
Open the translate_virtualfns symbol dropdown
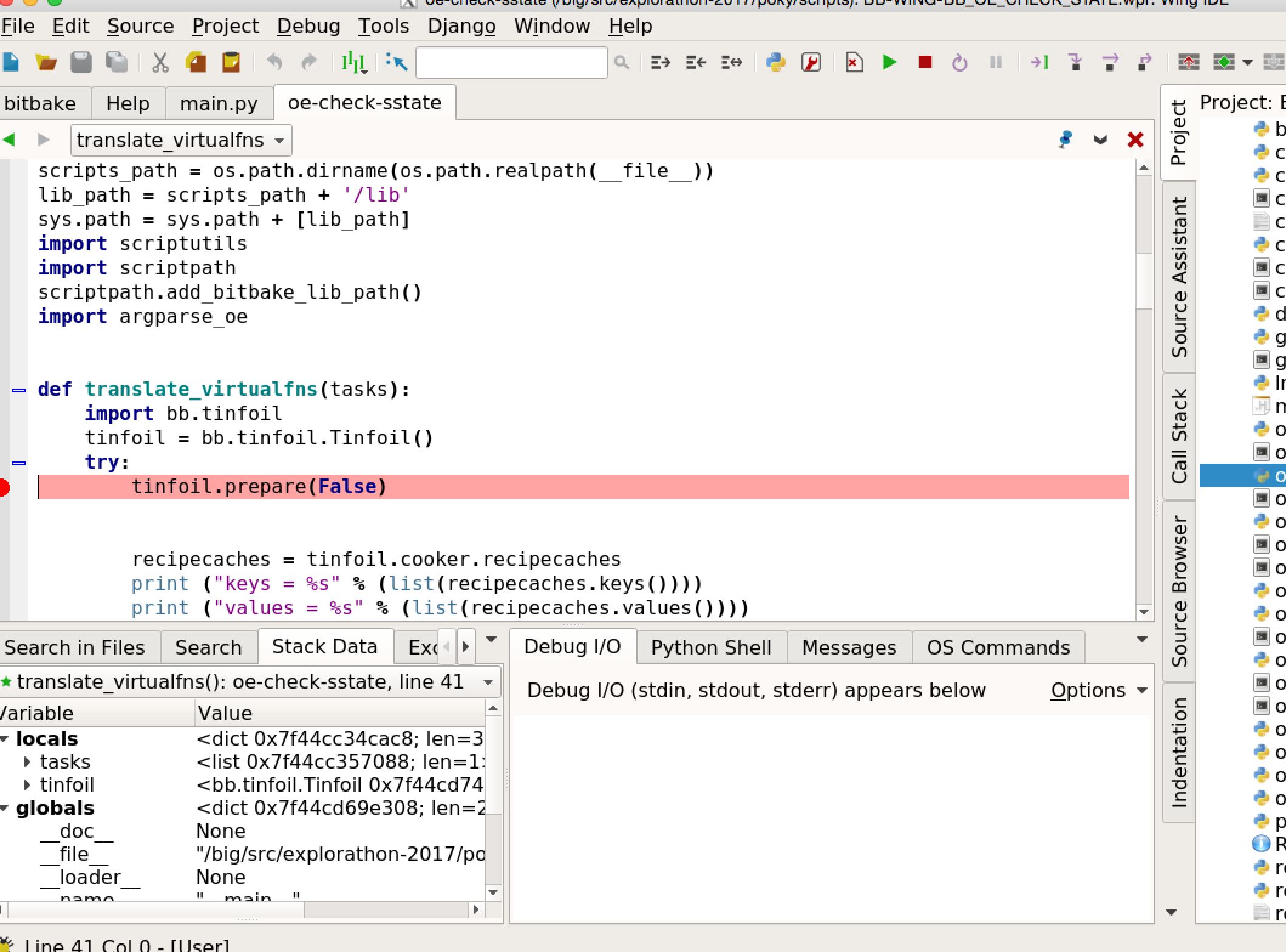click(181, 140)
